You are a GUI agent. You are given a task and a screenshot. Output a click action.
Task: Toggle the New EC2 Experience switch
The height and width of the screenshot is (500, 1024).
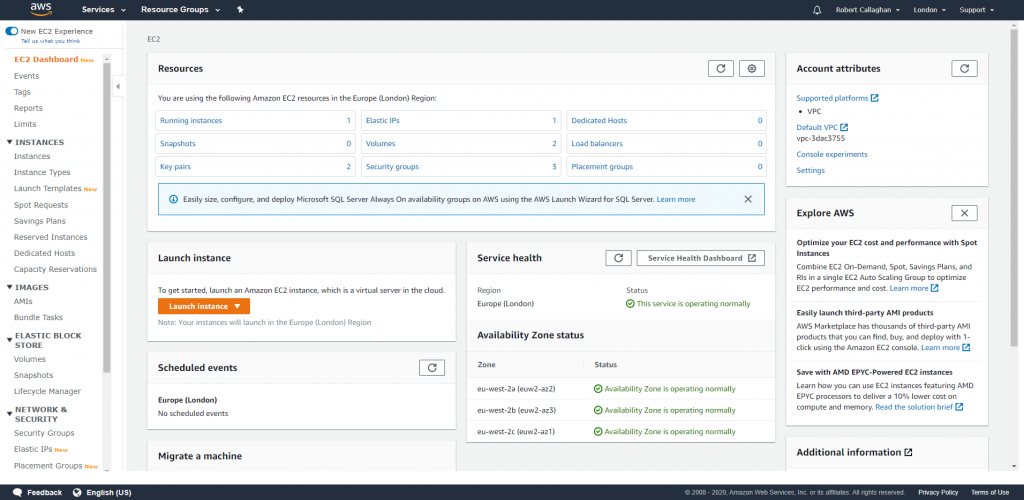tap(12, 31)
